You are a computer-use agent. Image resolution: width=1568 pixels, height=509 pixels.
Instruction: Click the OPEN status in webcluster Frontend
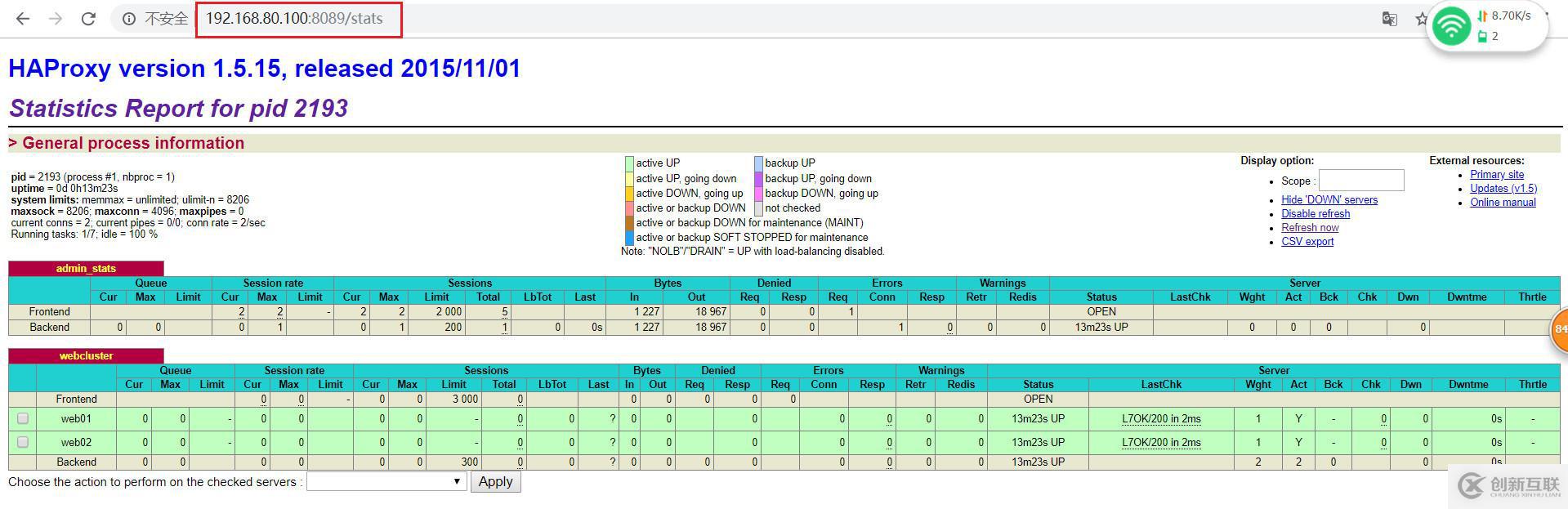1038,400
